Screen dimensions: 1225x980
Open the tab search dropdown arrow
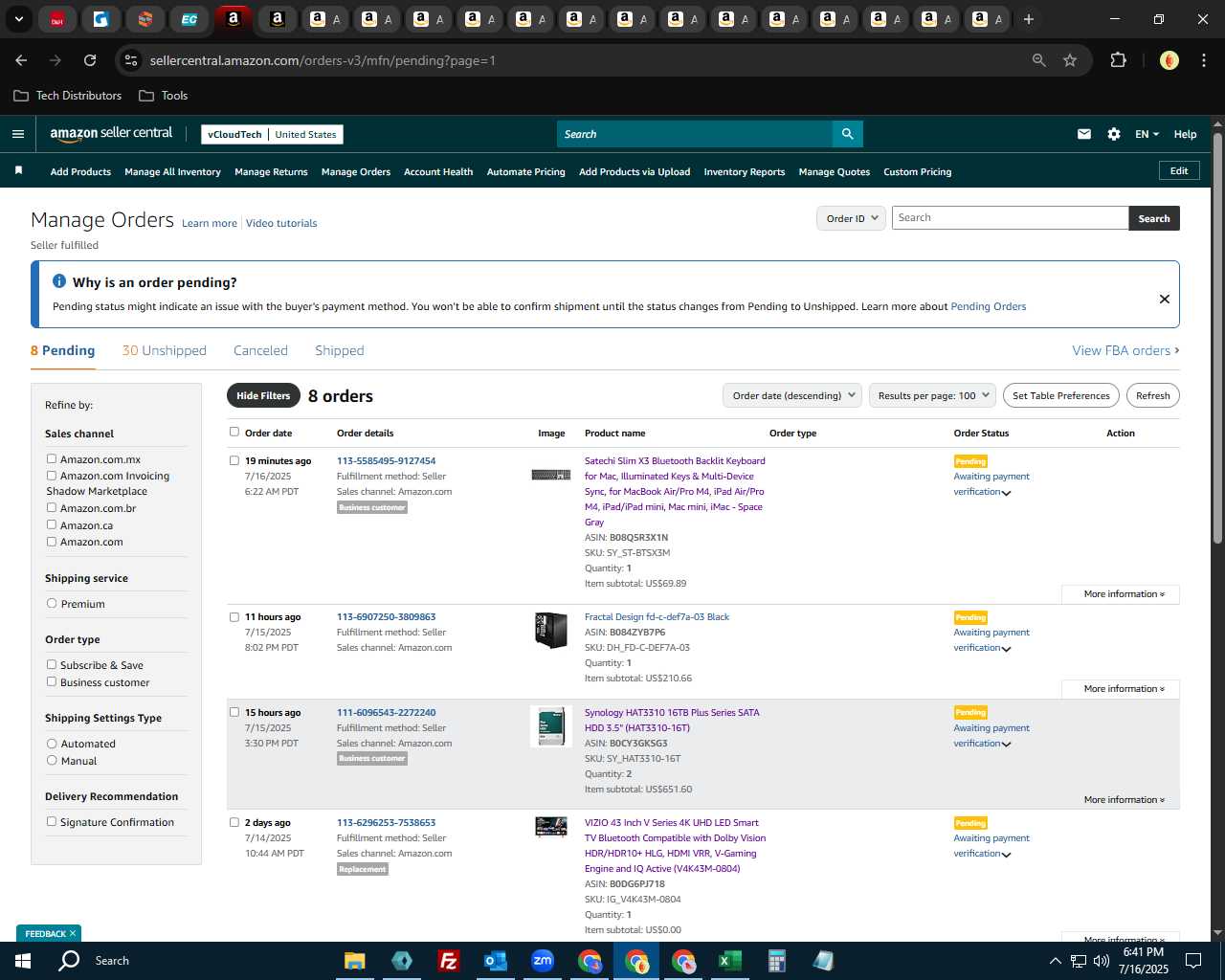tap(18, 19)
